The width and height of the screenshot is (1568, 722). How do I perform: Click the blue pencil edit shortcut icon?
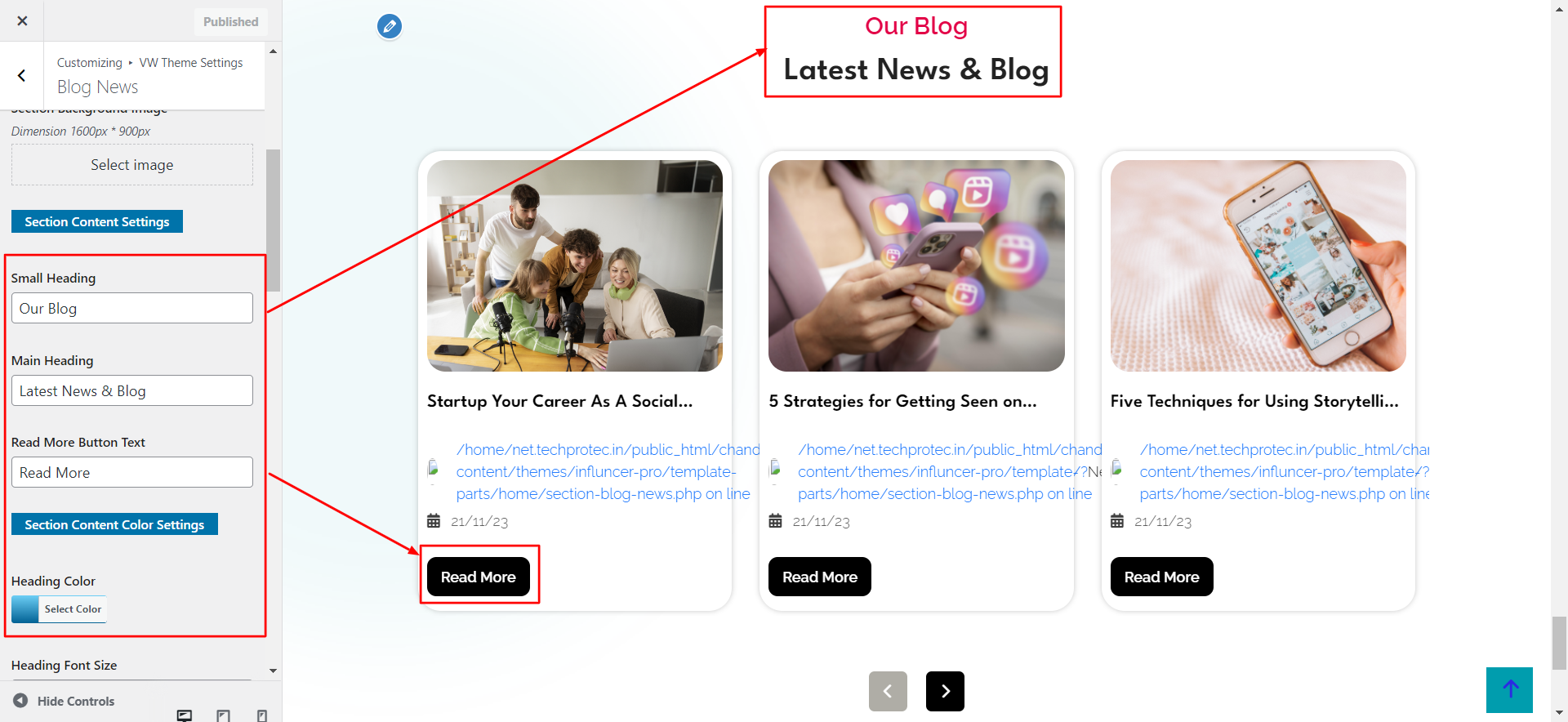[390, 27]
